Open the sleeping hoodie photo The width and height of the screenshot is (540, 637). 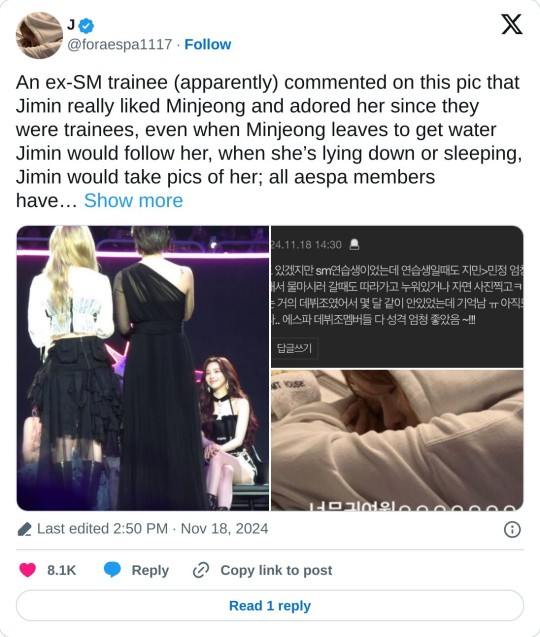pos(397,440)
